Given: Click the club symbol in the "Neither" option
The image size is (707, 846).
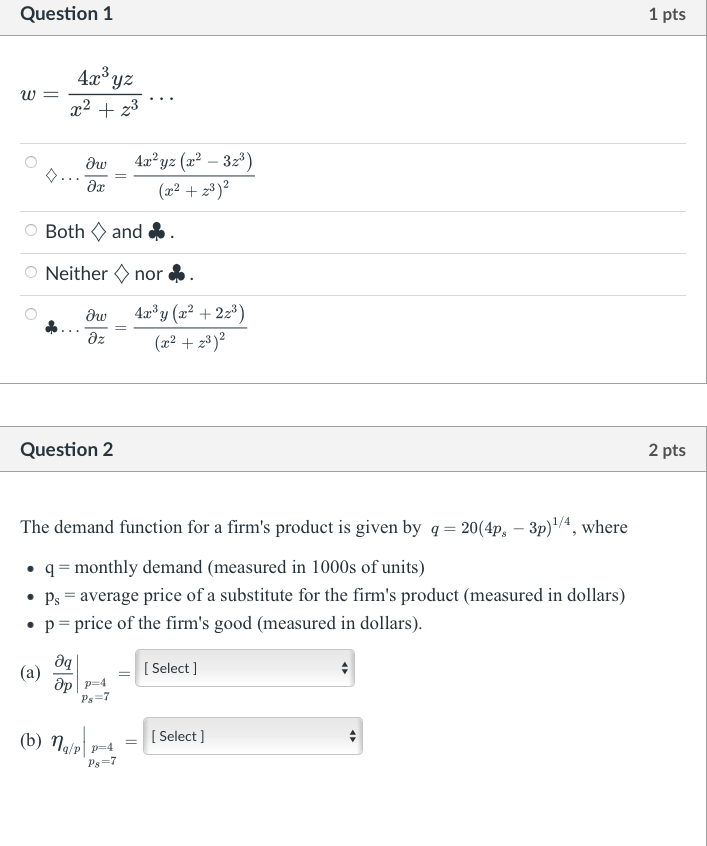Looking at the screenshot, I should coord(176,274).
